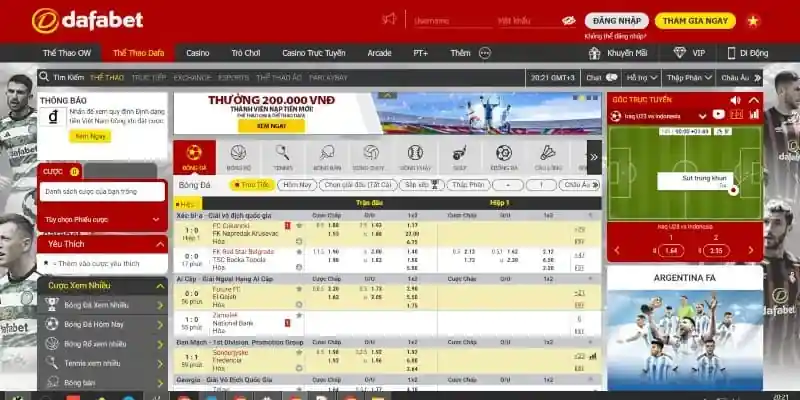The width and height of the screenshot is (800, 400).
Task: Open Khuyến Mãi promotions link
Action: point(618,53)
